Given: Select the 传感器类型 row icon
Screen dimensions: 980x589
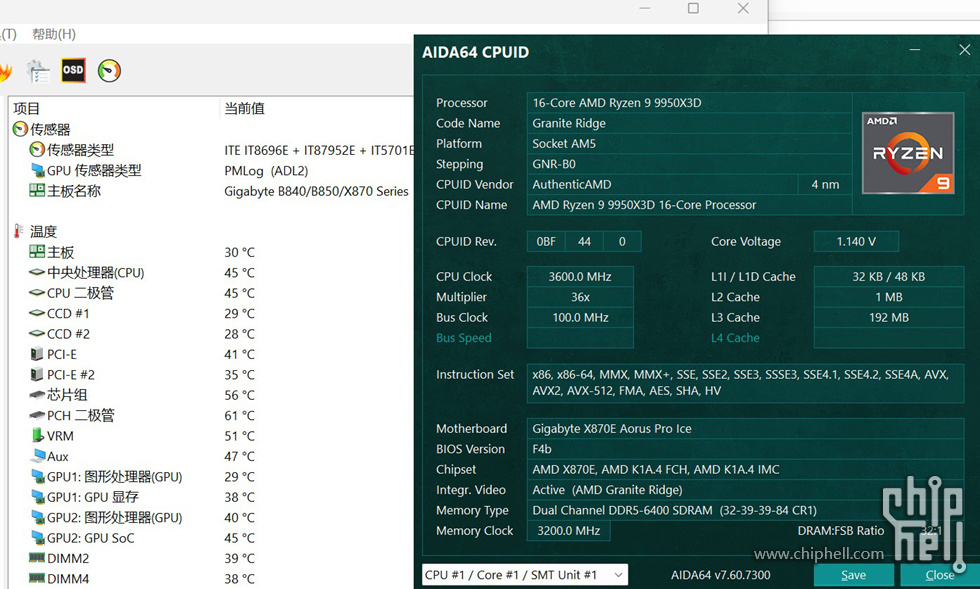Looking at the screenshot, I should click(x=37, y=149).
